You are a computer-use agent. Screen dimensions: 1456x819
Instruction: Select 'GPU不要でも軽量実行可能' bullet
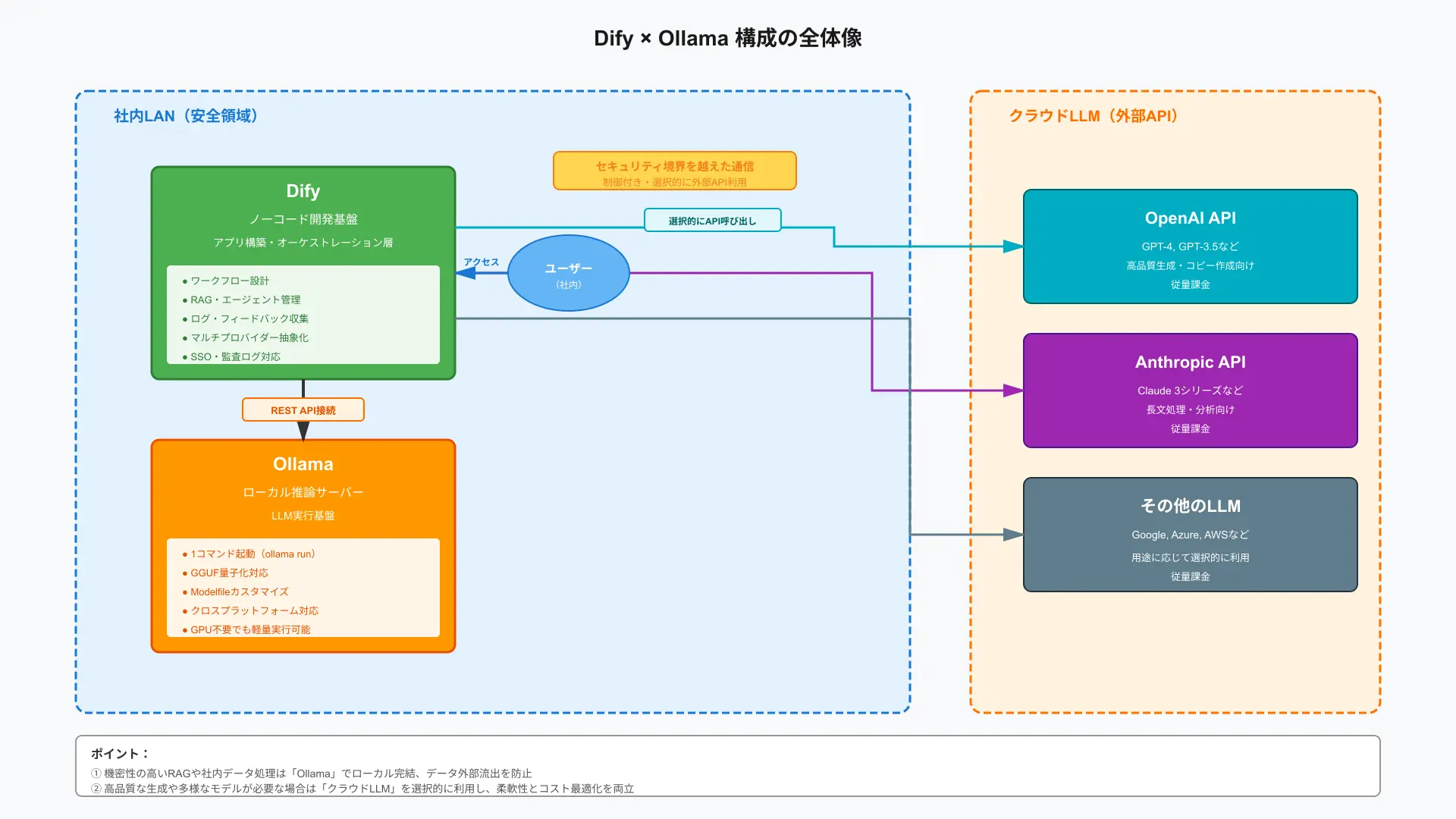point(246,629)
